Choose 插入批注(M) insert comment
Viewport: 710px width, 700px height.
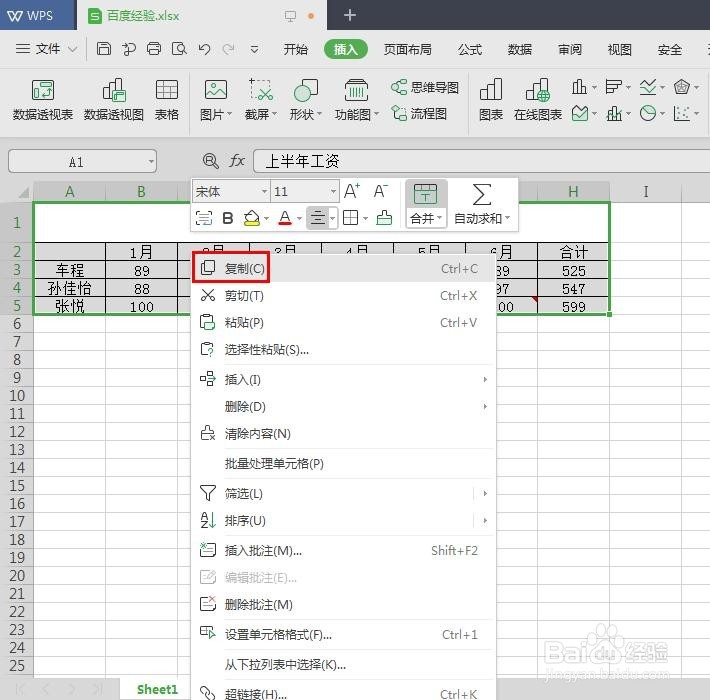(344, 551)
